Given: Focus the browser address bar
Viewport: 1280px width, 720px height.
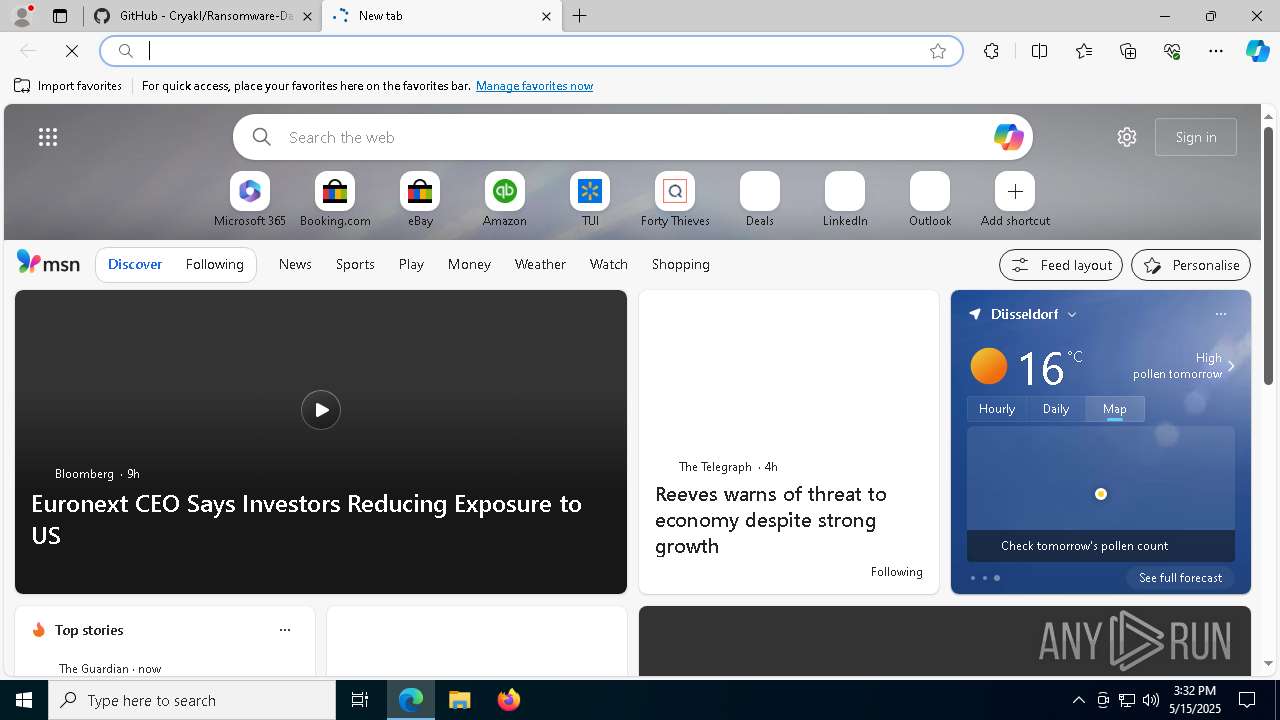Looking at the screenshot, I should 530,51.
